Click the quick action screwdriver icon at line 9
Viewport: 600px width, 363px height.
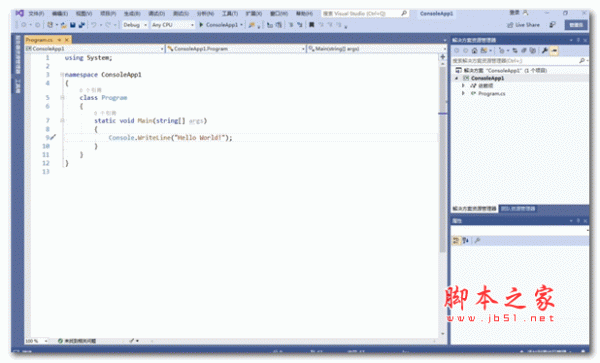(53, 137)
